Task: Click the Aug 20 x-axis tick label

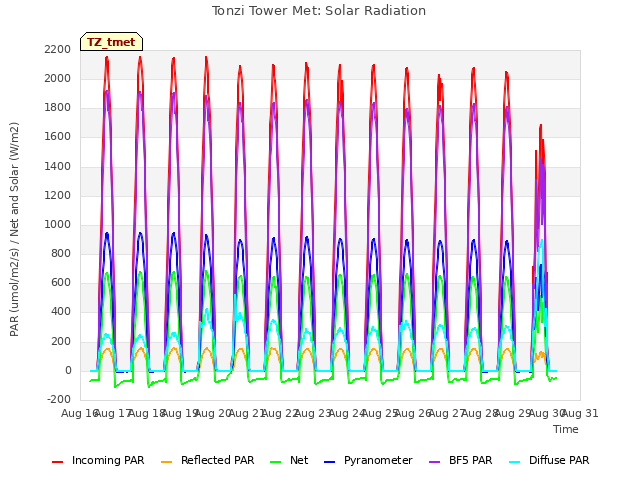Action: (214, 413)
